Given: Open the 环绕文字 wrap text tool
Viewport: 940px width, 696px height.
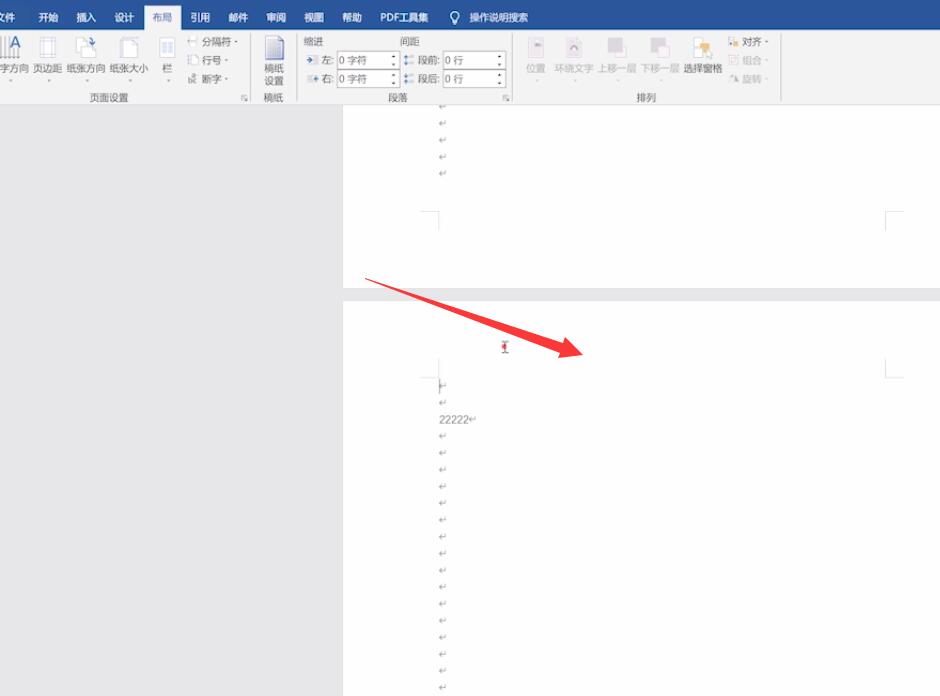Looking at the screenshot, I should point(574,57).
